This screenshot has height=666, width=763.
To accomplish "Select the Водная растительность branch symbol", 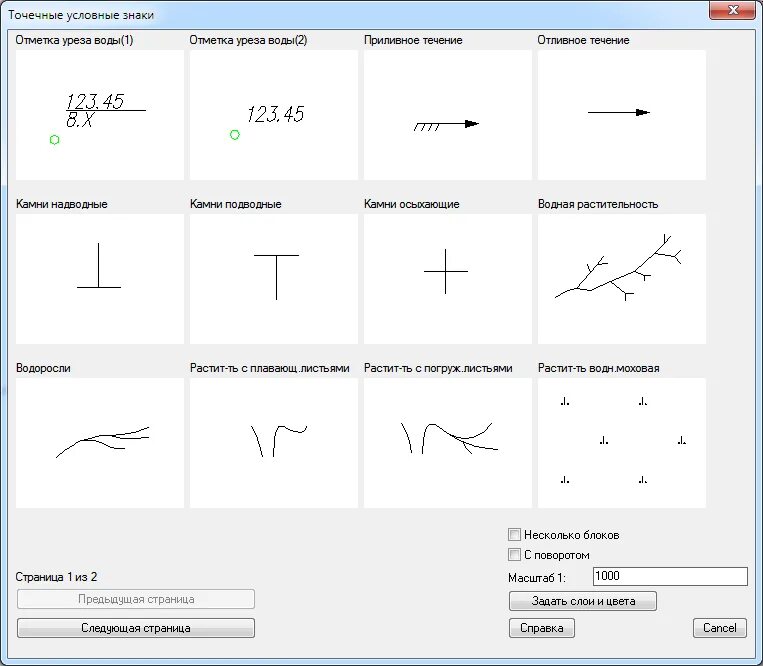I will click(622, 279).
